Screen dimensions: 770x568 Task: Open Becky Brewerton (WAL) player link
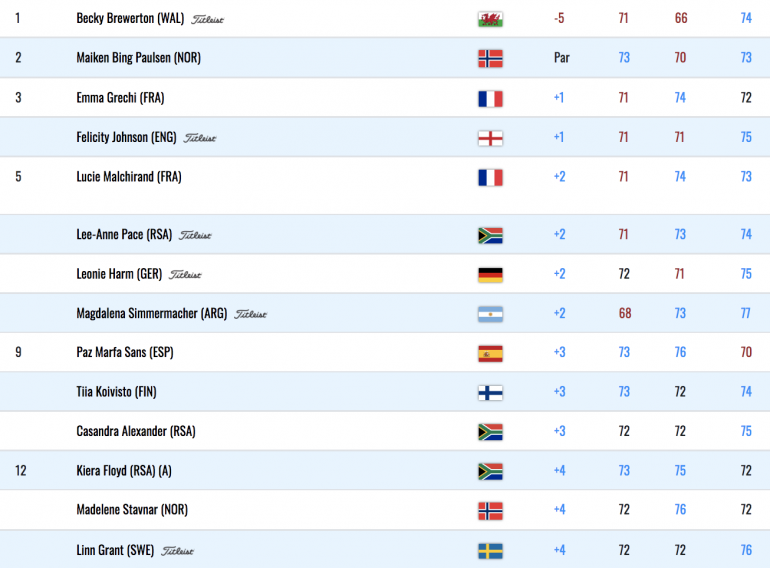[x=130, y=19]
